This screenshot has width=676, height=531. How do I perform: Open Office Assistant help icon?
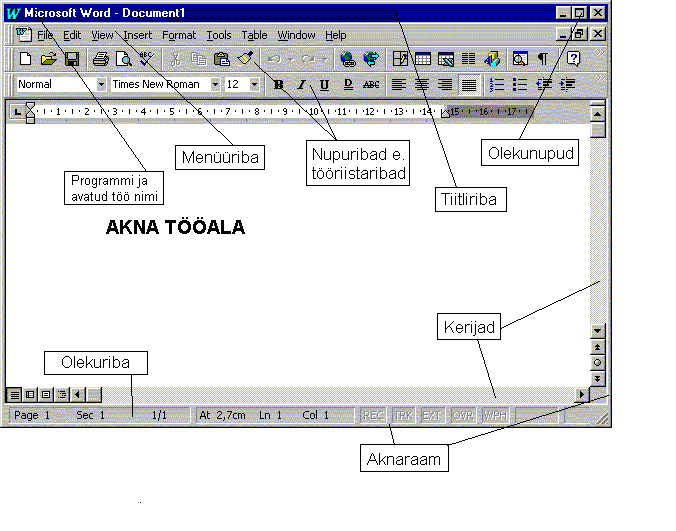[x=573, y=59]
